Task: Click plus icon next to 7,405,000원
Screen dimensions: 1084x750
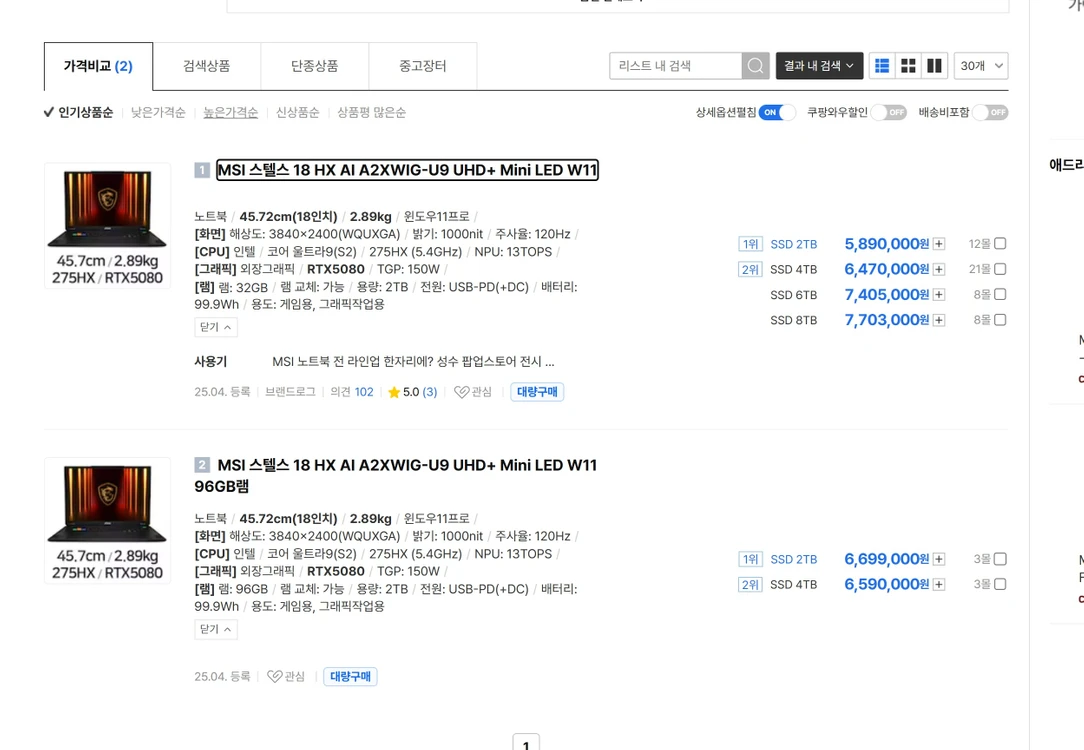Action: [939, 295]
